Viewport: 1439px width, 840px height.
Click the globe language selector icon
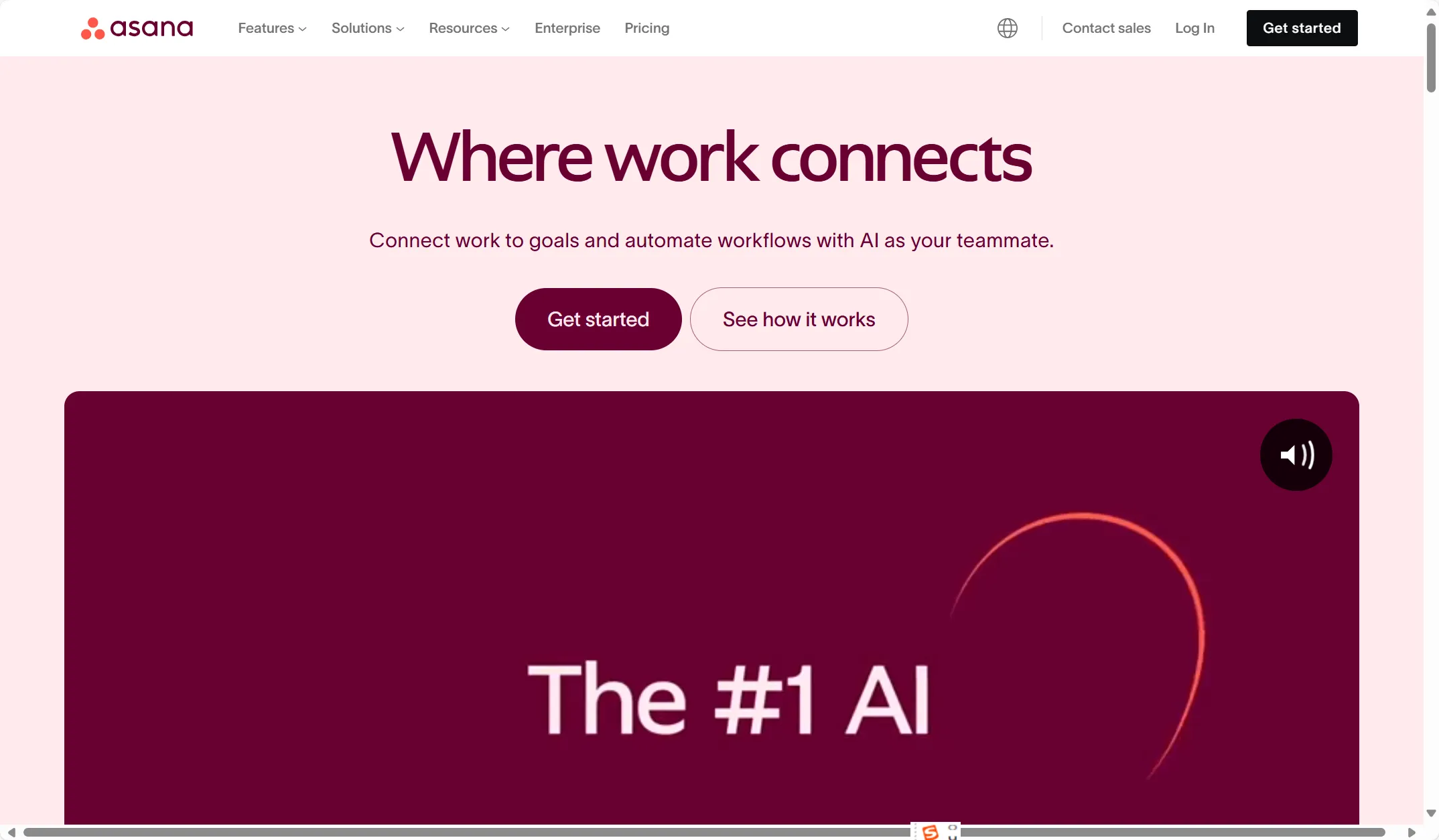(x=1008, y=27)
